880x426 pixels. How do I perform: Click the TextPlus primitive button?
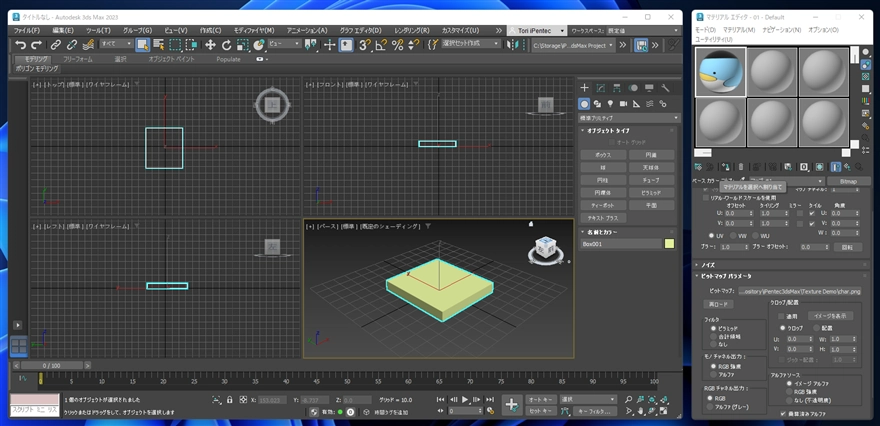[x=603, y=218]
